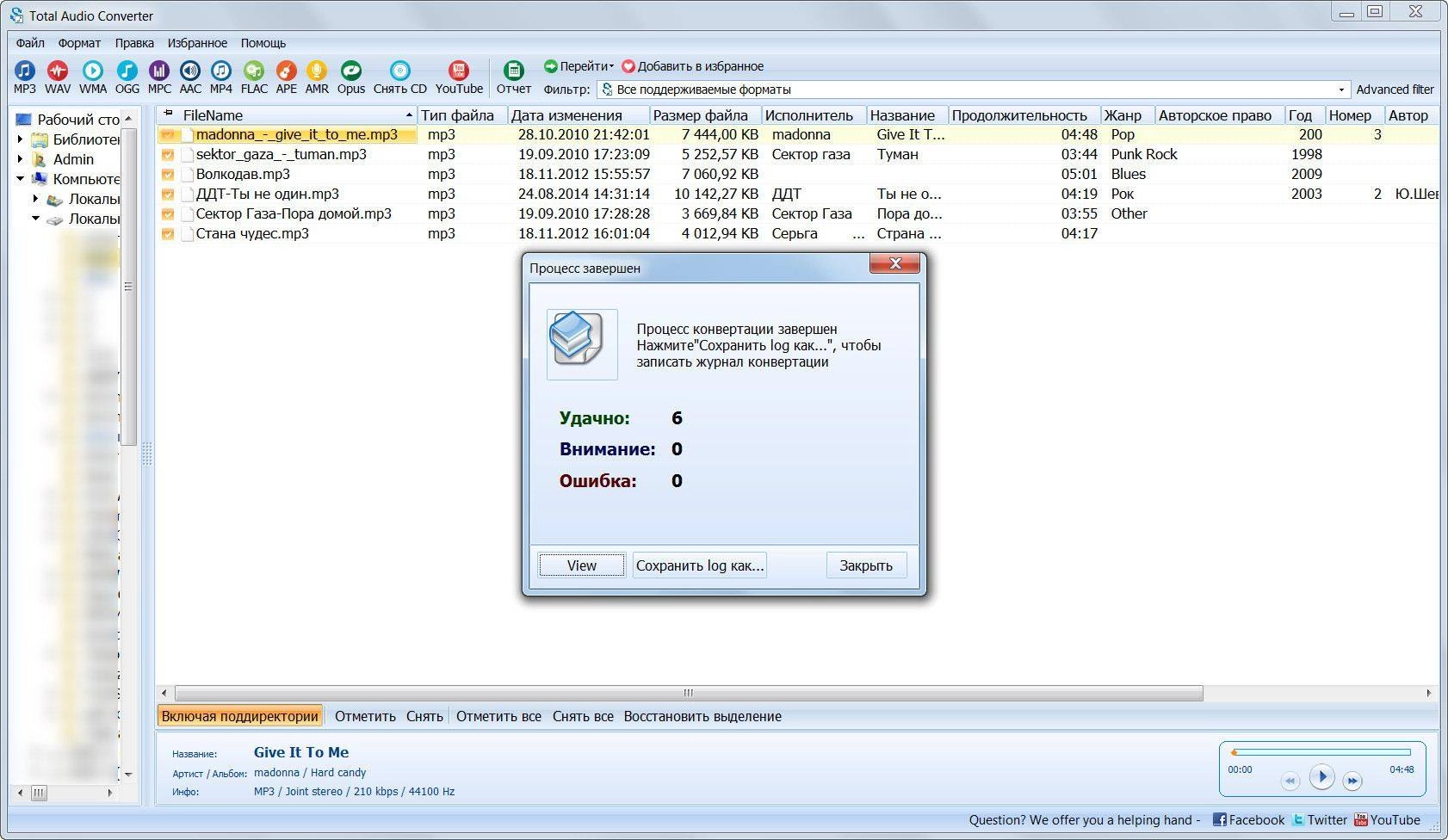Open the Формат menu
The height and width of the screenshot is (840, 1448).
(79, 43)
